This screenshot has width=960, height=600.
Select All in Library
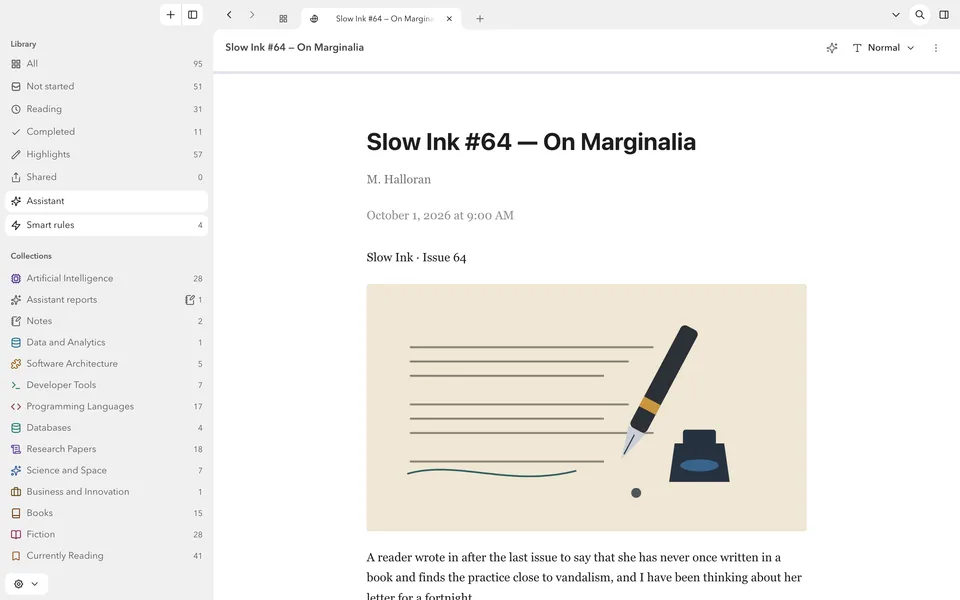coord(107,64)
